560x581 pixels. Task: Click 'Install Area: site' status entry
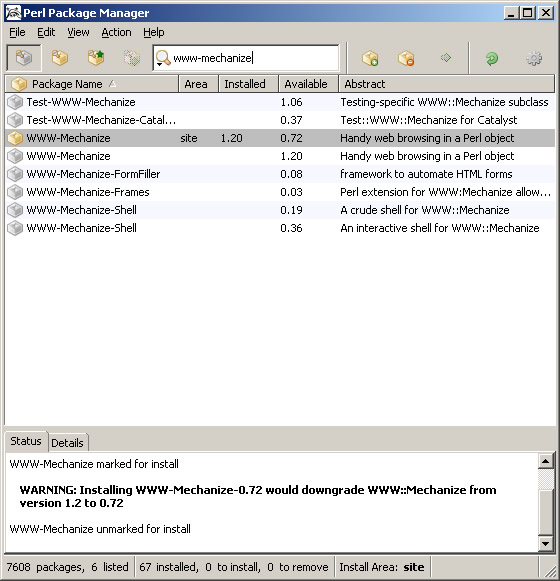[x=382, y=567]
